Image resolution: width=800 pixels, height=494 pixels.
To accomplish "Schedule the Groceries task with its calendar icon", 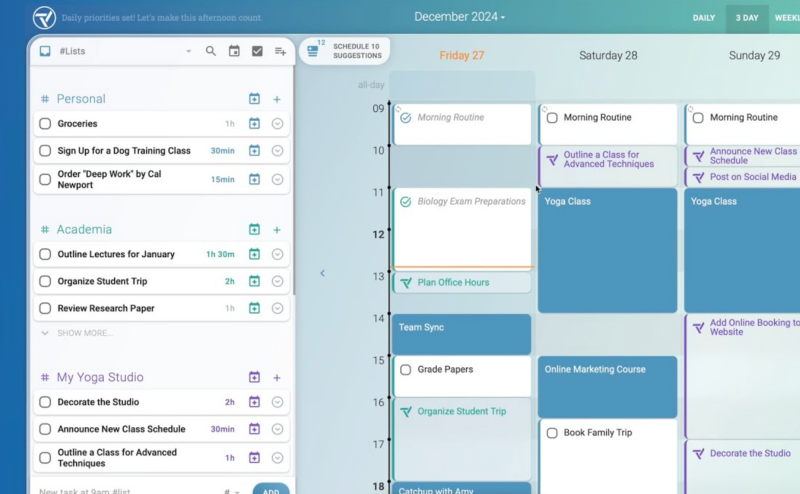I will point(254,124).
